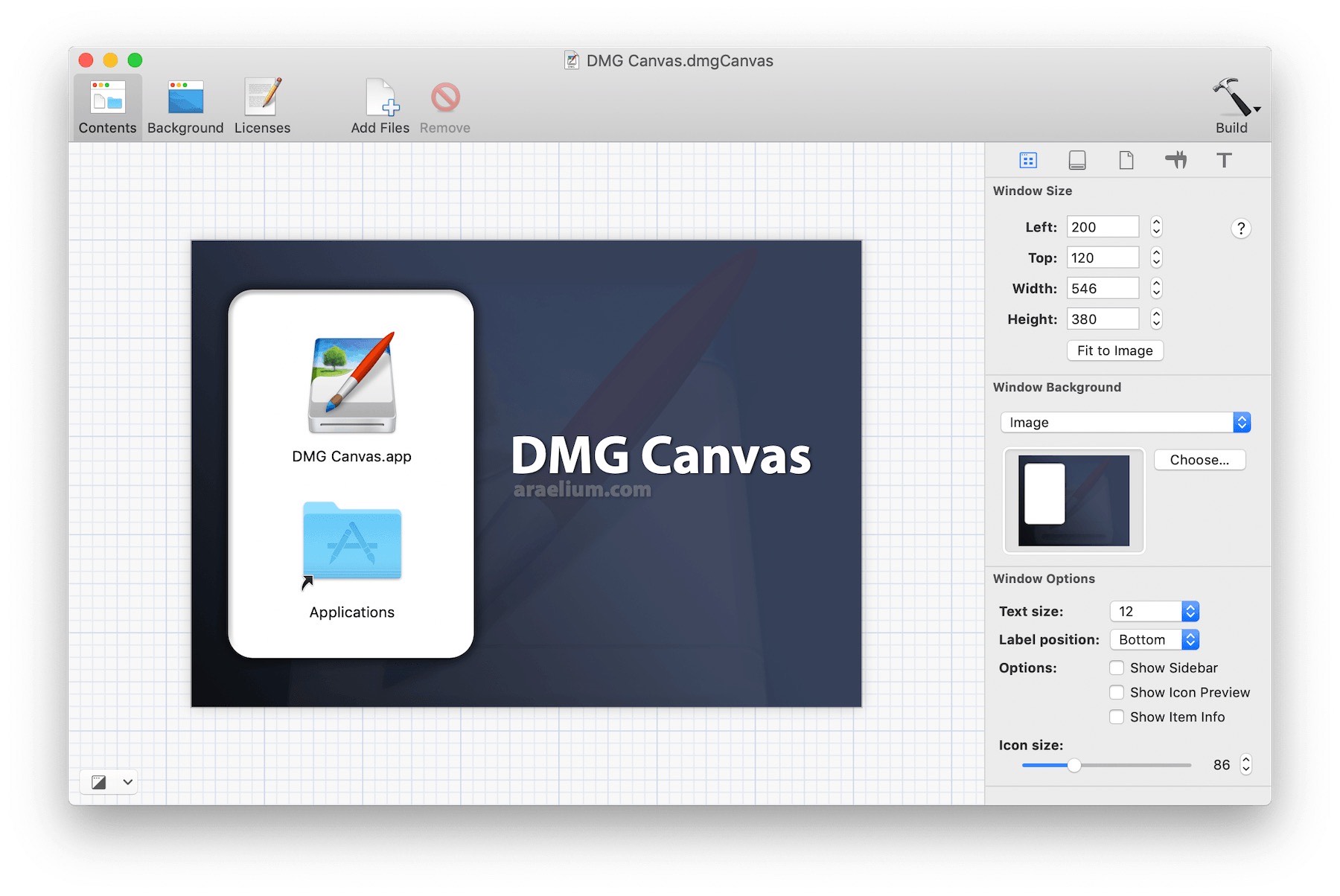Select the file document inspector tab
The width and height of the screenshot is (1340, 896).
point(1126,160)
